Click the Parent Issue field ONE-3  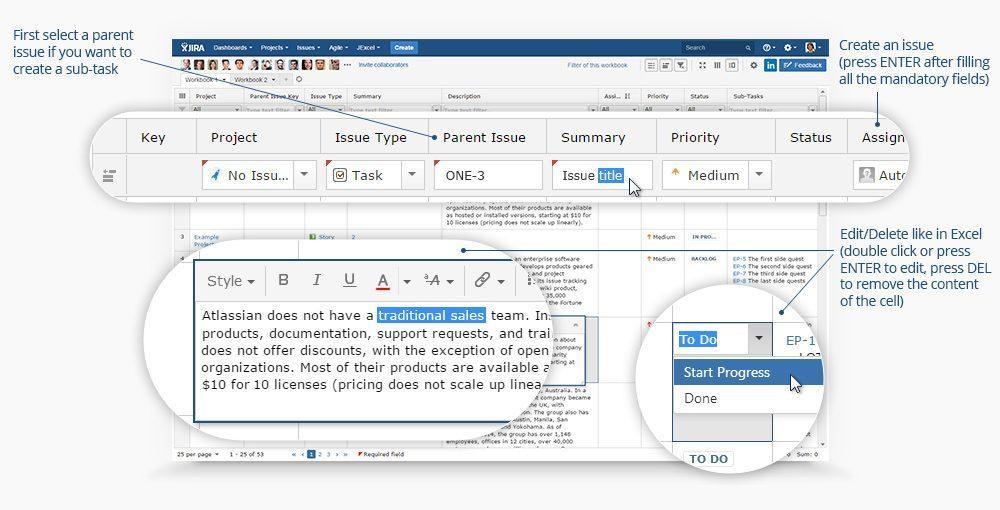pos(488,175)
